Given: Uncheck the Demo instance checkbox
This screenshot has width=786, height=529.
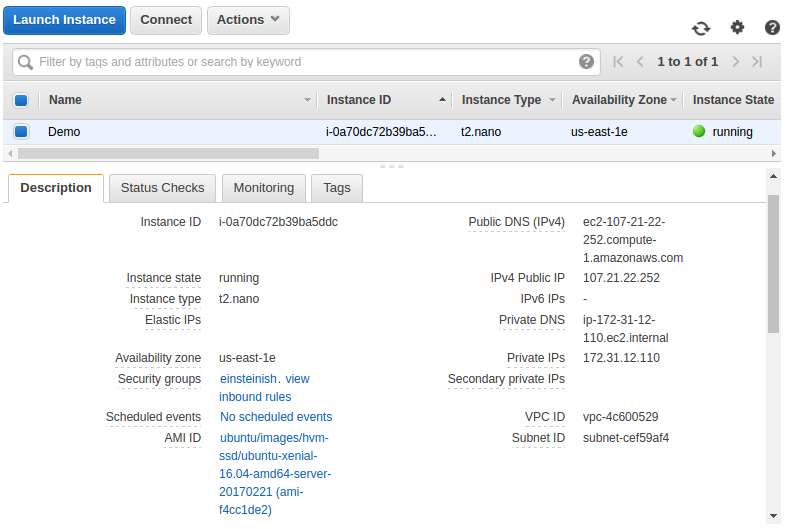Looking at the screenshot, I should click(21, 131).
